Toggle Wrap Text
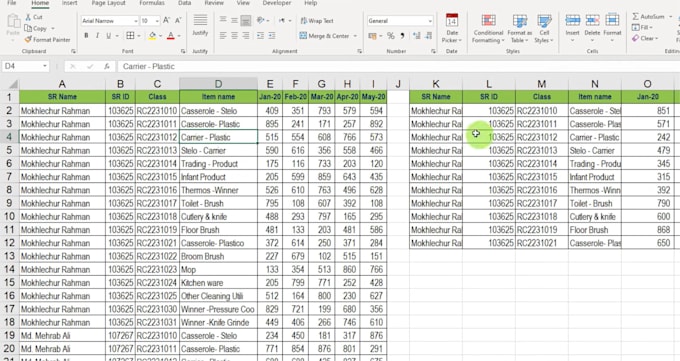The width and height of the screenshot is (680, 361). 317,20
